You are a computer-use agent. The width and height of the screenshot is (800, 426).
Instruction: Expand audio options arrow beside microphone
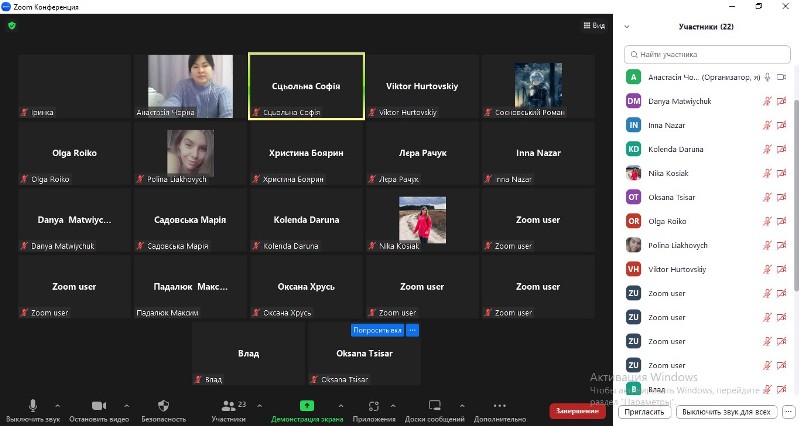(58, 406)
